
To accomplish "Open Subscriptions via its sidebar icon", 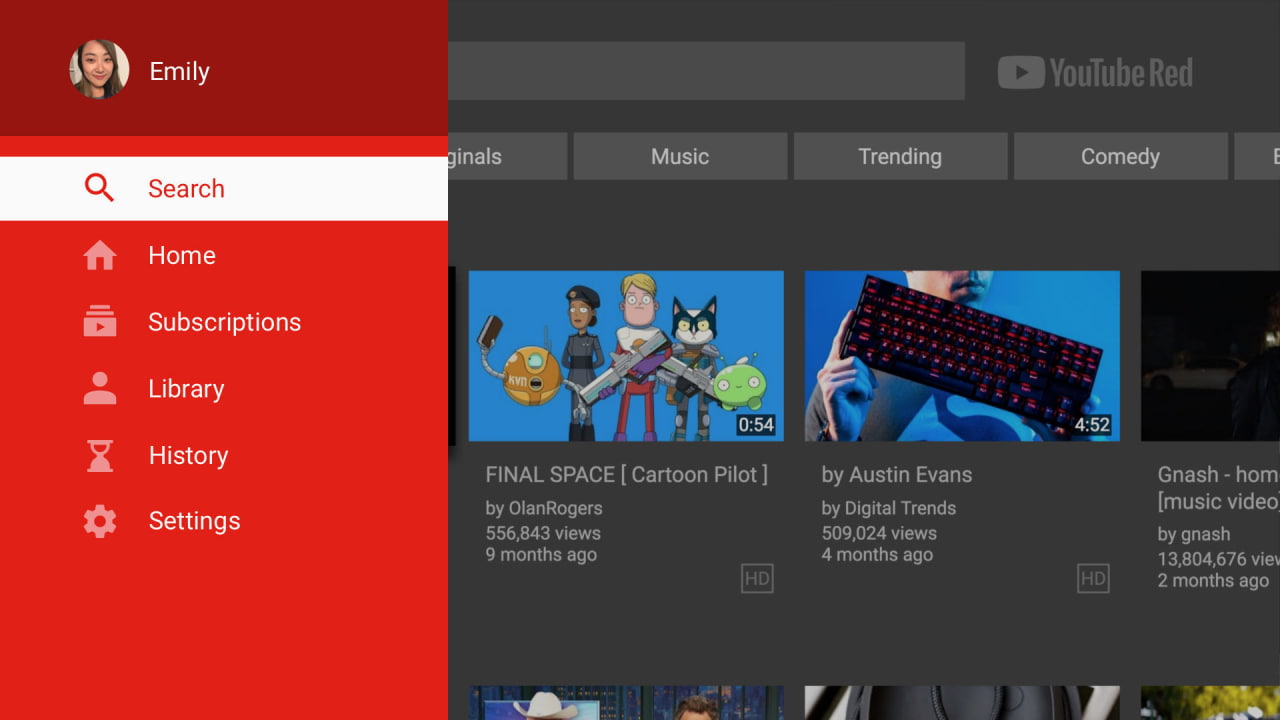I will (99, 321).
